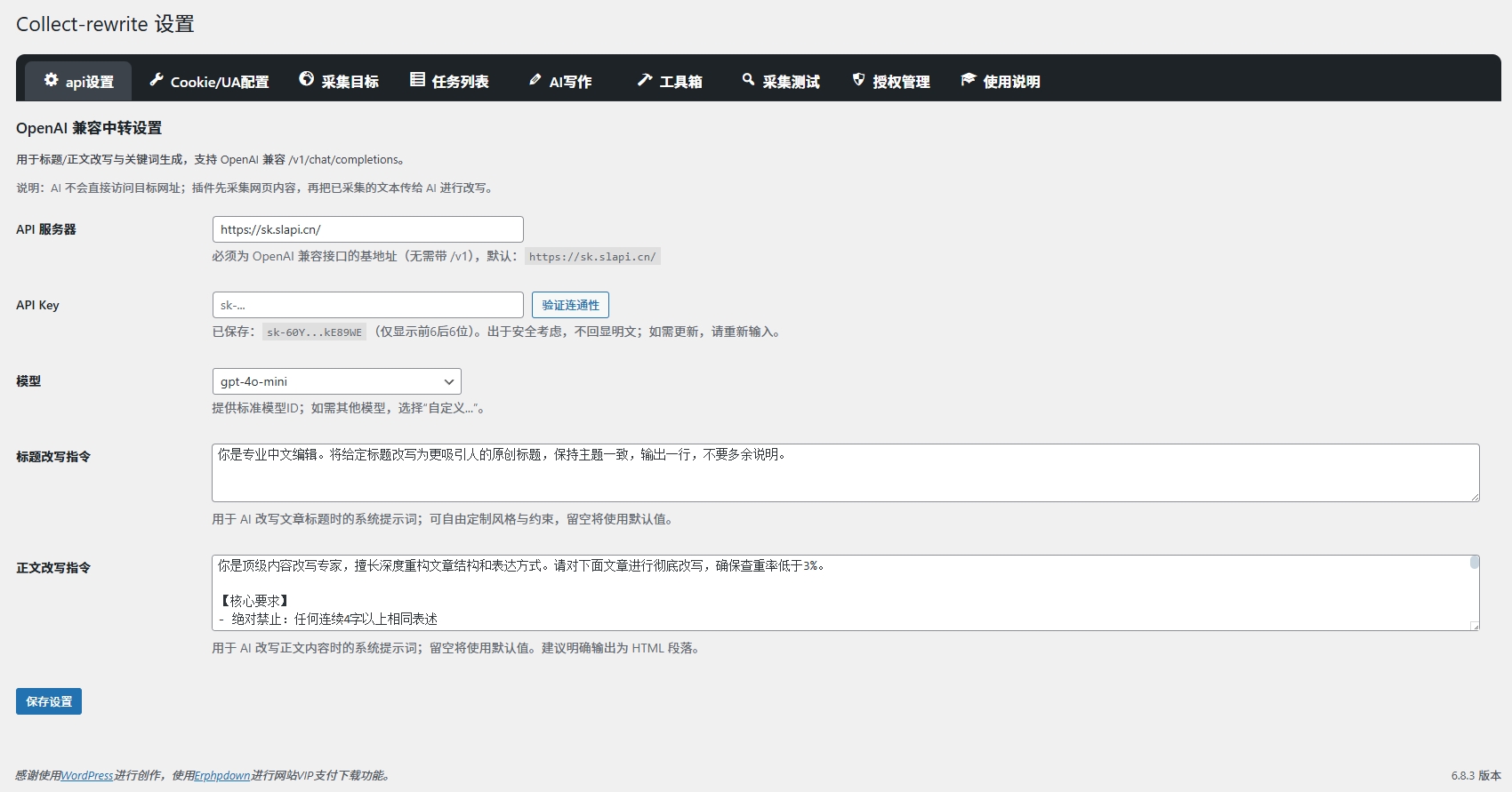Switch to the 任务列表 tab
Image resolution: width=1512 pixels, height=792 pixels.
pos(459,82)
